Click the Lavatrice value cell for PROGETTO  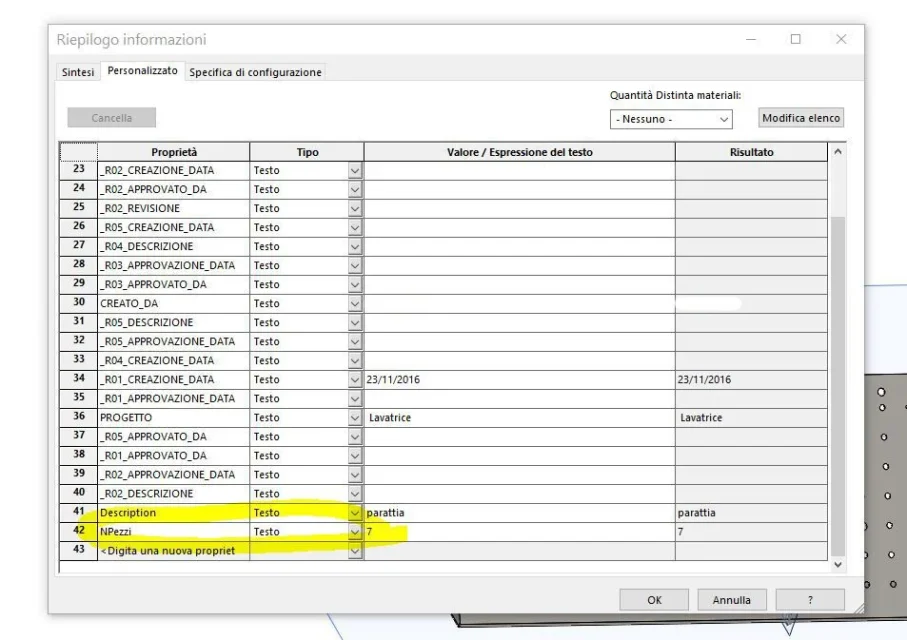pos(518,418)
